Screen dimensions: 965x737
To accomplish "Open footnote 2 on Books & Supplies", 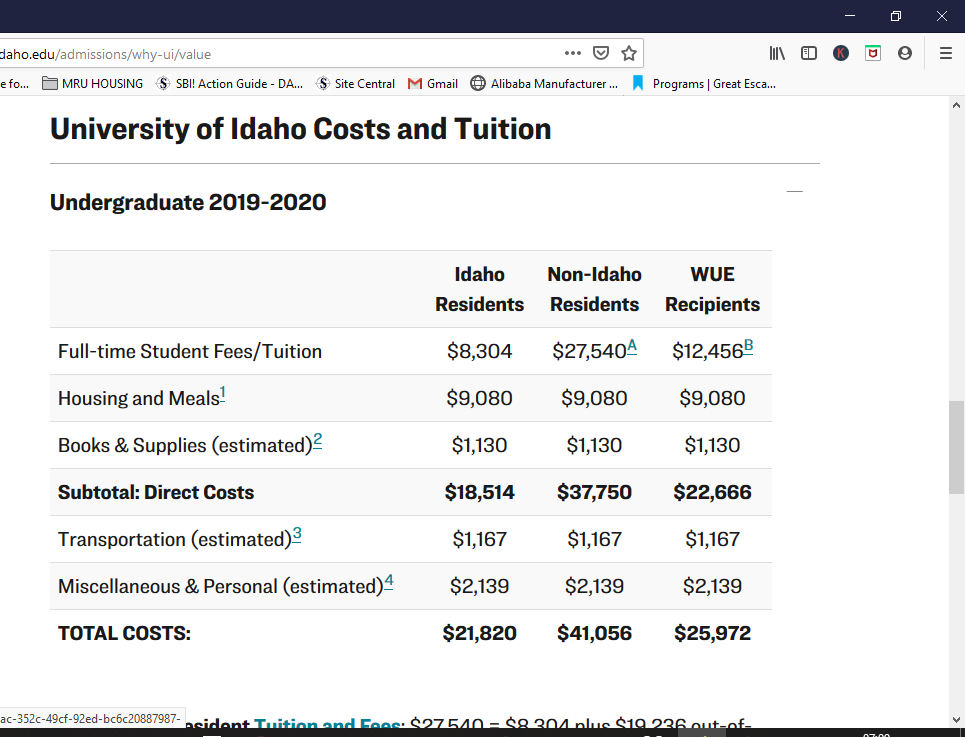I will click(x=318, y=440).
